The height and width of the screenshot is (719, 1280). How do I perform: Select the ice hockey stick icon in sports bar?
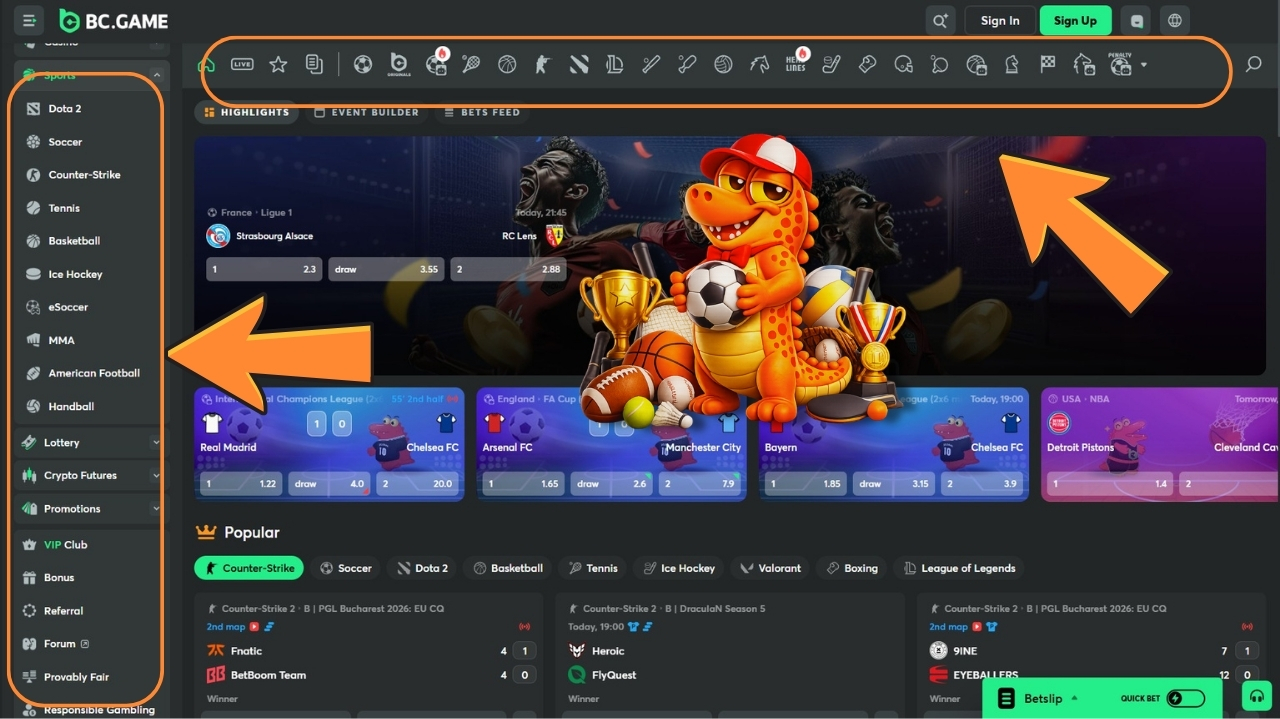(831, 65)
